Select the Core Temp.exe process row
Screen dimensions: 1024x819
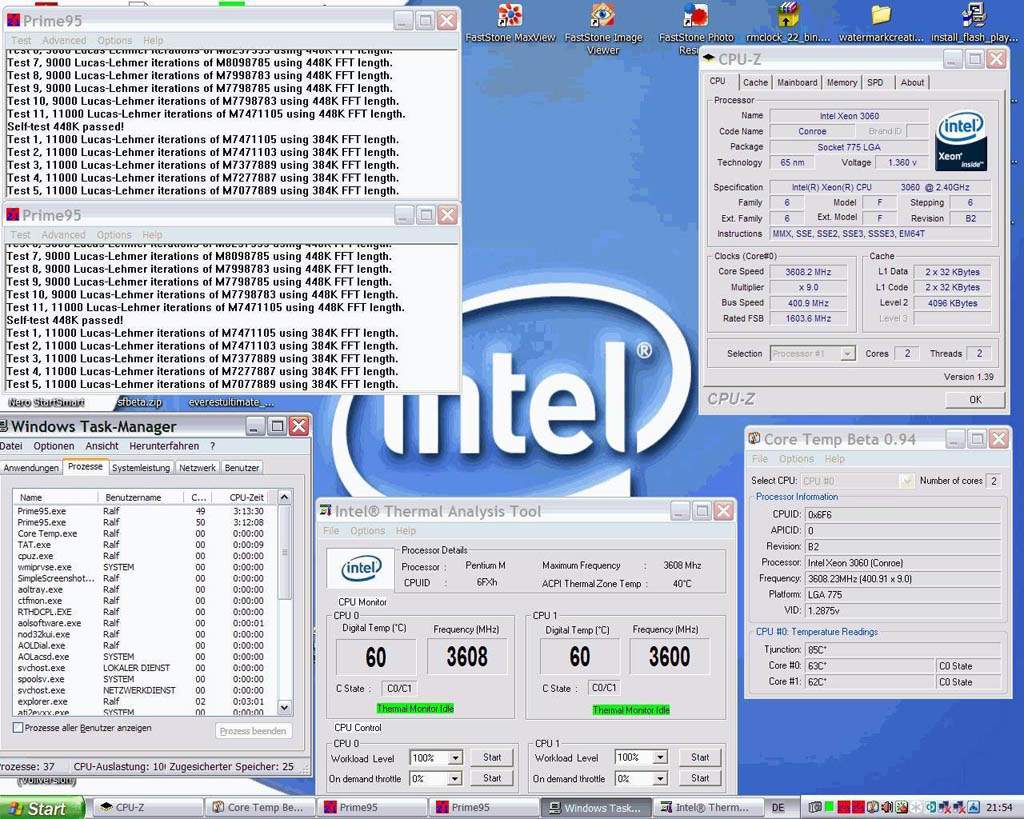145,534
